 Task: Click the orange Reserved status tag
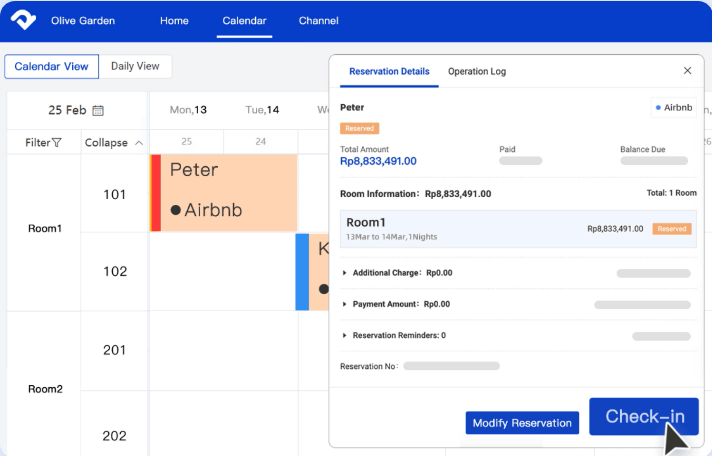coord(359,128)
